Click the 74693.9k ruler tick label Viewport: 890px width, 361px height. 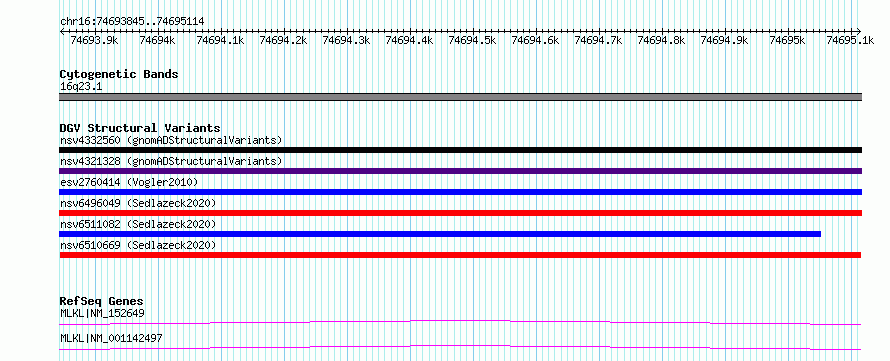coord(94,40)
